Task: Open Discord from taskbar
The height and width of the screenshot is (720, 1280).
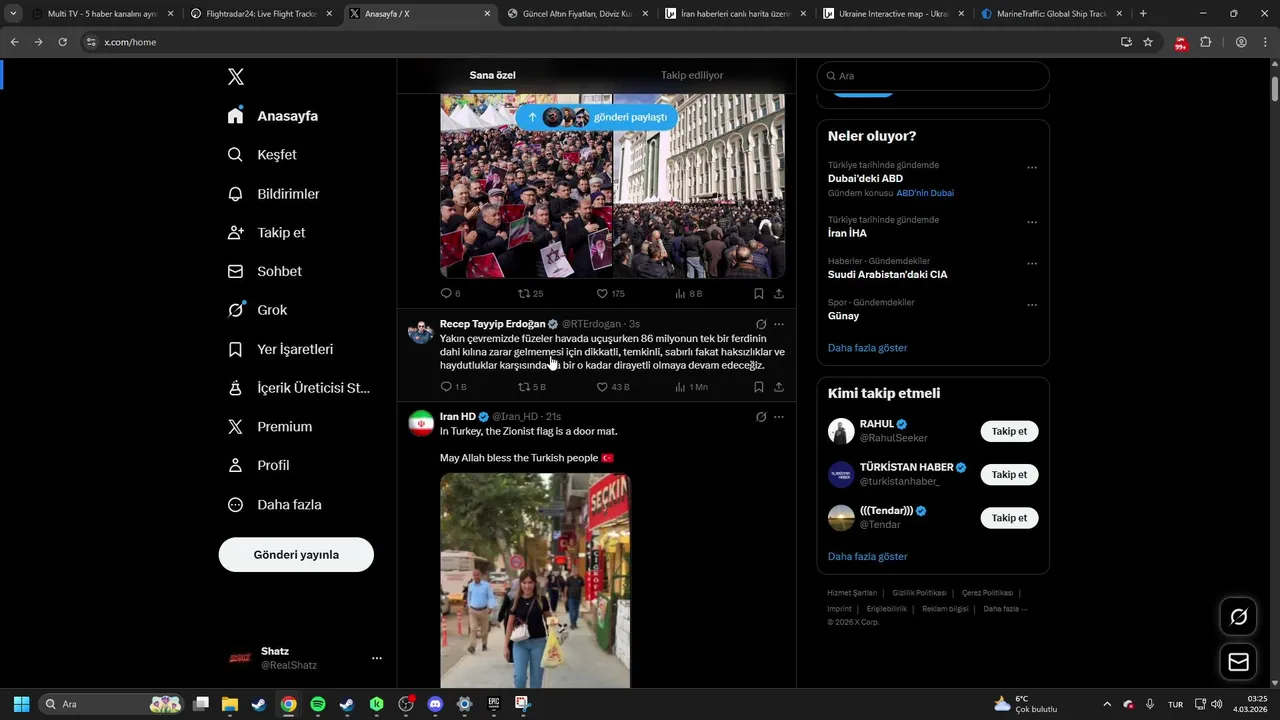Action: pyautogui.click(x=434, y=704)
